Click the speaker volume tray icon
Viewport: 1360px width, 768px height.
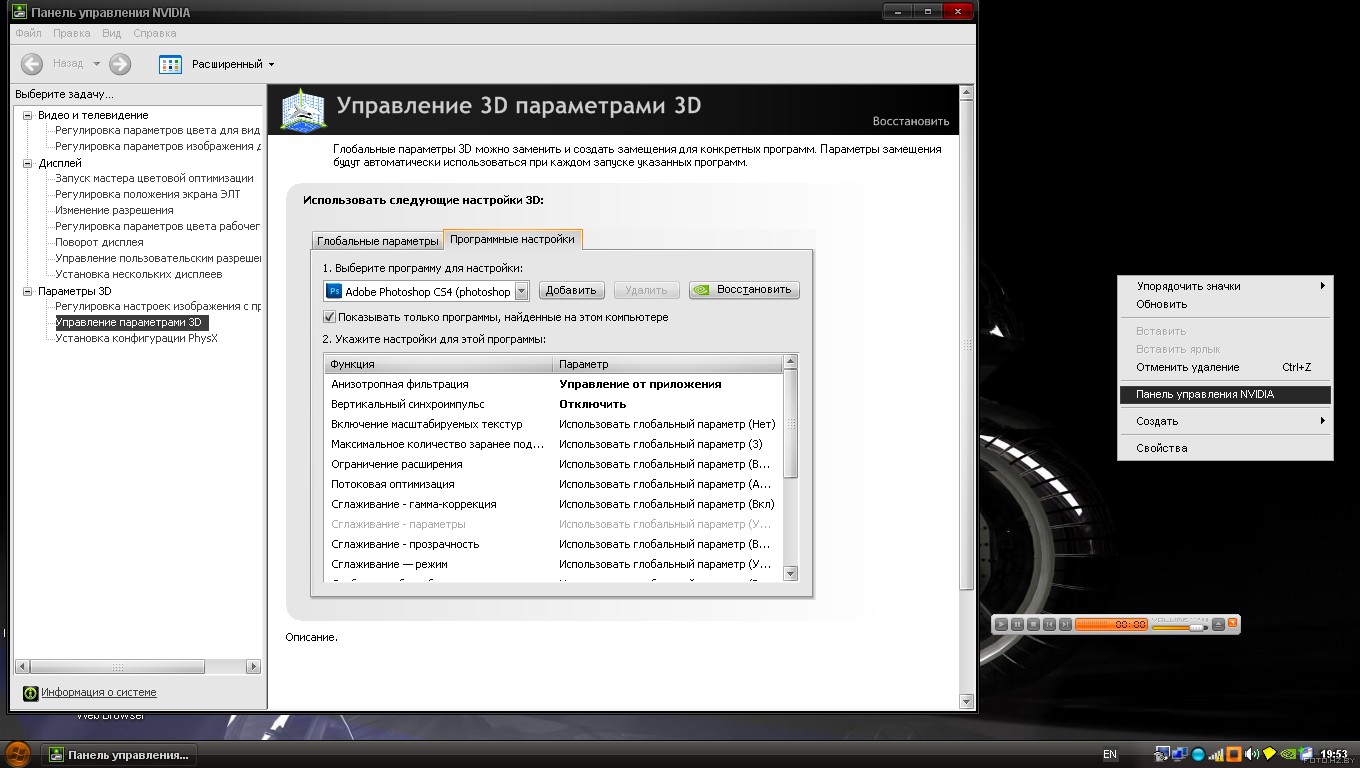(1252, 754)
